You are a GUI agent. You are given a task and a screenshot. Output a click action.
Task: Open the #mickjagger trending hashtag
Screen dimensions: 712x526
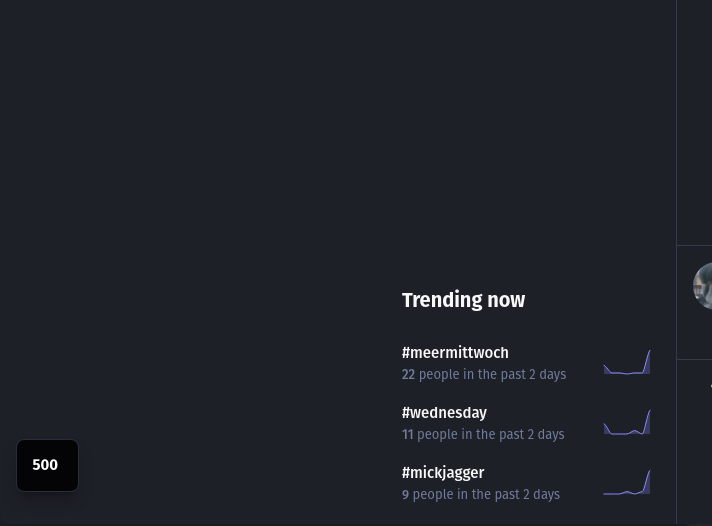coord(443,472)
